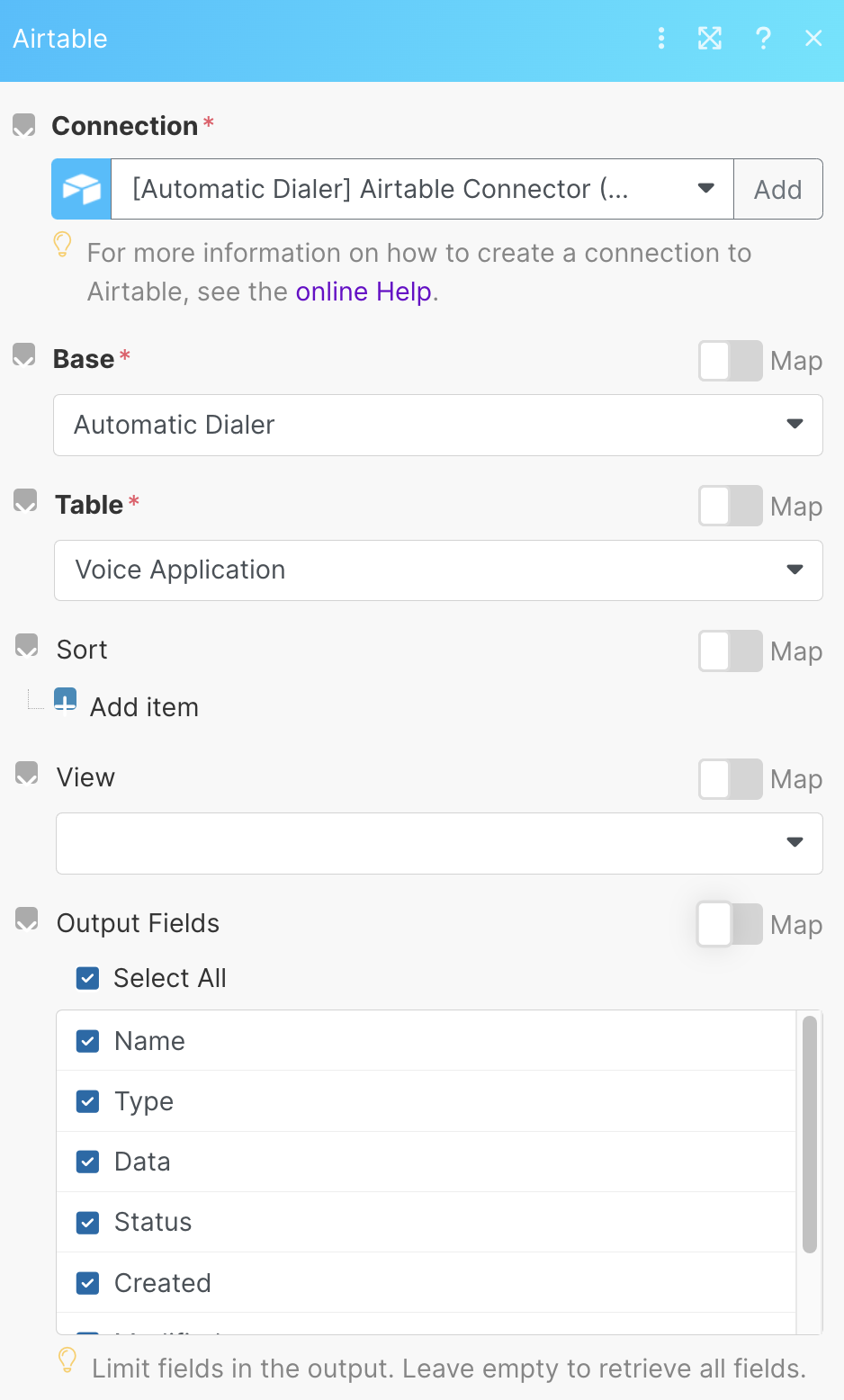Click the collapse icon next to Connection
Viewport: 844px width, 1400px height.
[24, 125]
